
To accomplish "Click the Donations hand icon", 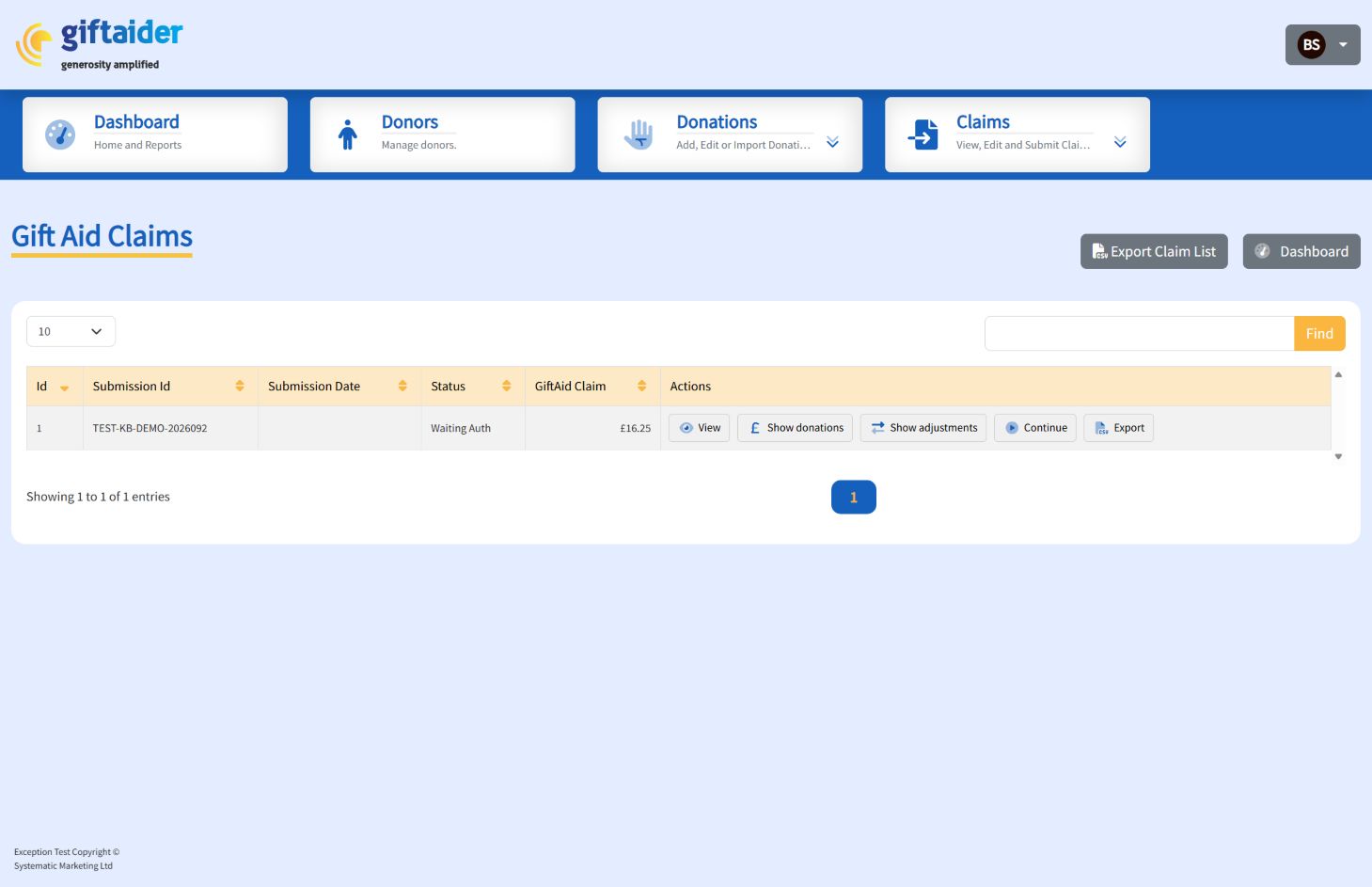I will tap(639, 135).
